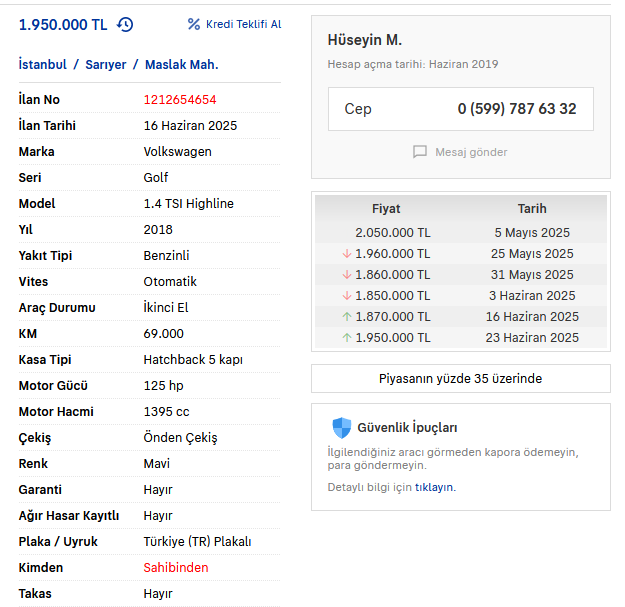Screen dimensions: 625x607
Task: Click the İlan No label
Action: click(x=39, y=99)
